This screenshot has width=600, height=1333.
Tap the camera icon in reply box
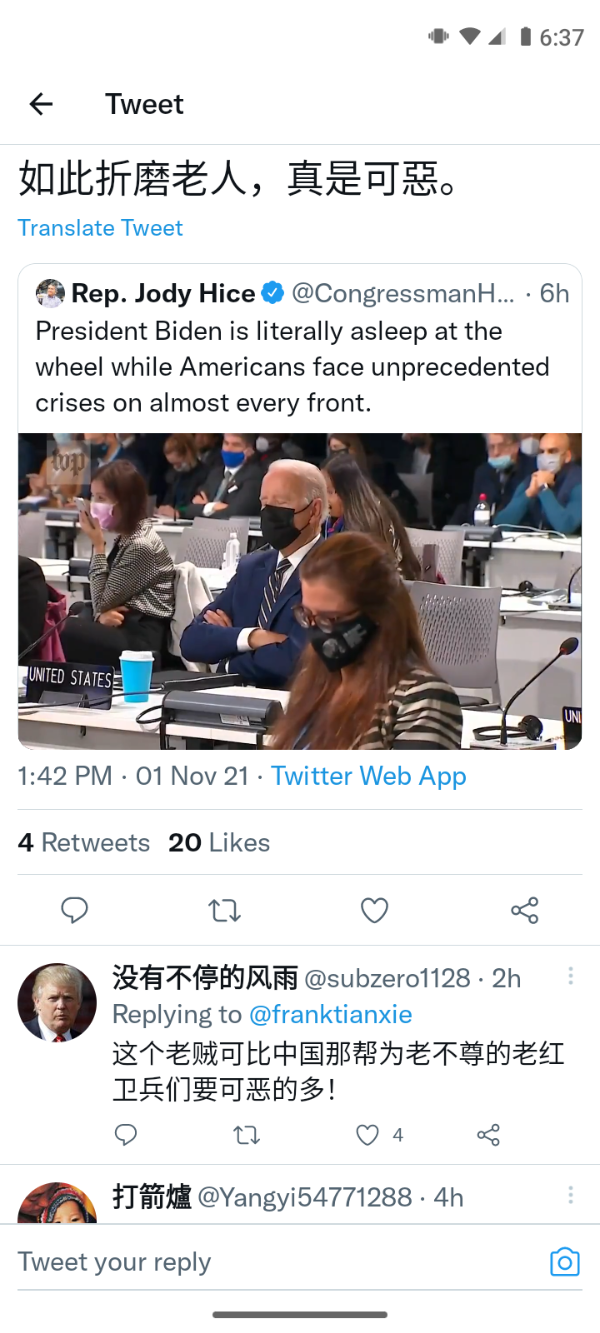(564, 1262)
